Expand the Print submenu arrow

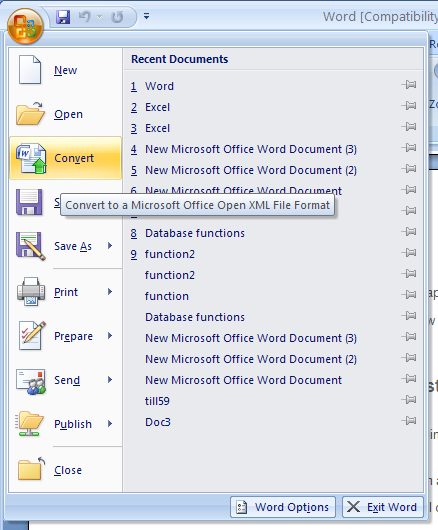click(x=110, y=291)
